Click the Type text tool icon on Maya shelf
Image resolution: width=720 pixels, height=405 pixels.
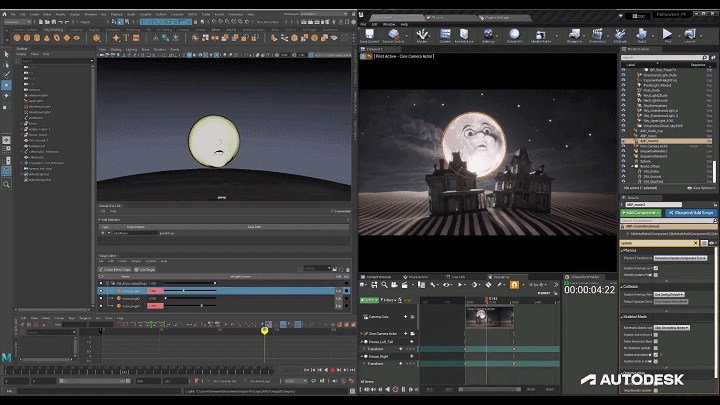[126, 38]
